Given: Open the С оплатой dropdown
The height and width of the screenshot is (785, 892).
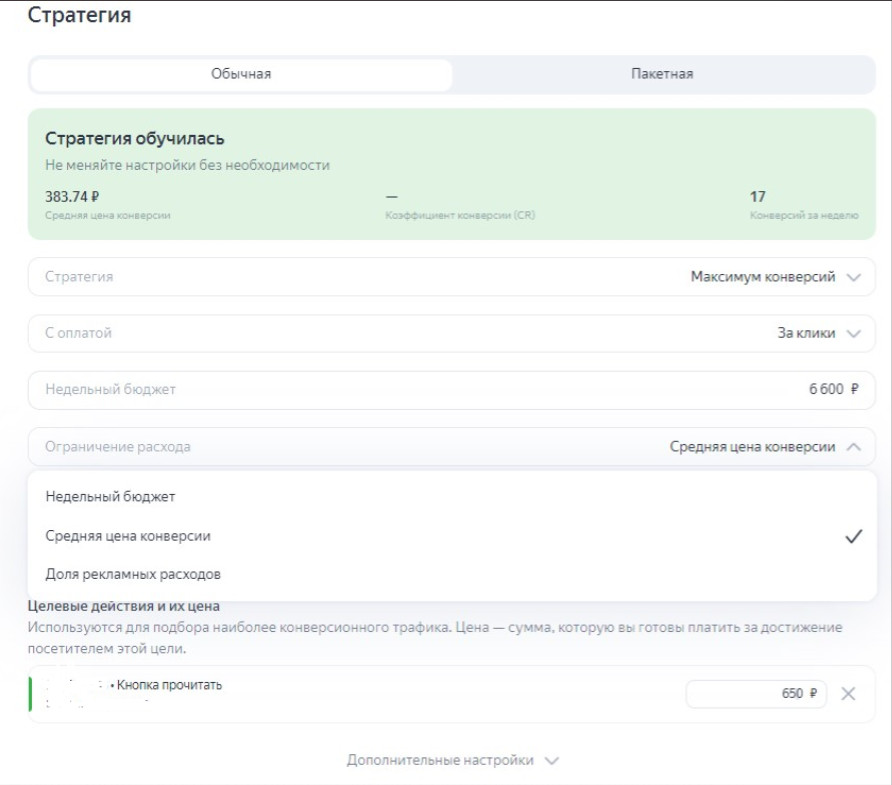Looking at the screenshot, I should click(x=452, y=333).
